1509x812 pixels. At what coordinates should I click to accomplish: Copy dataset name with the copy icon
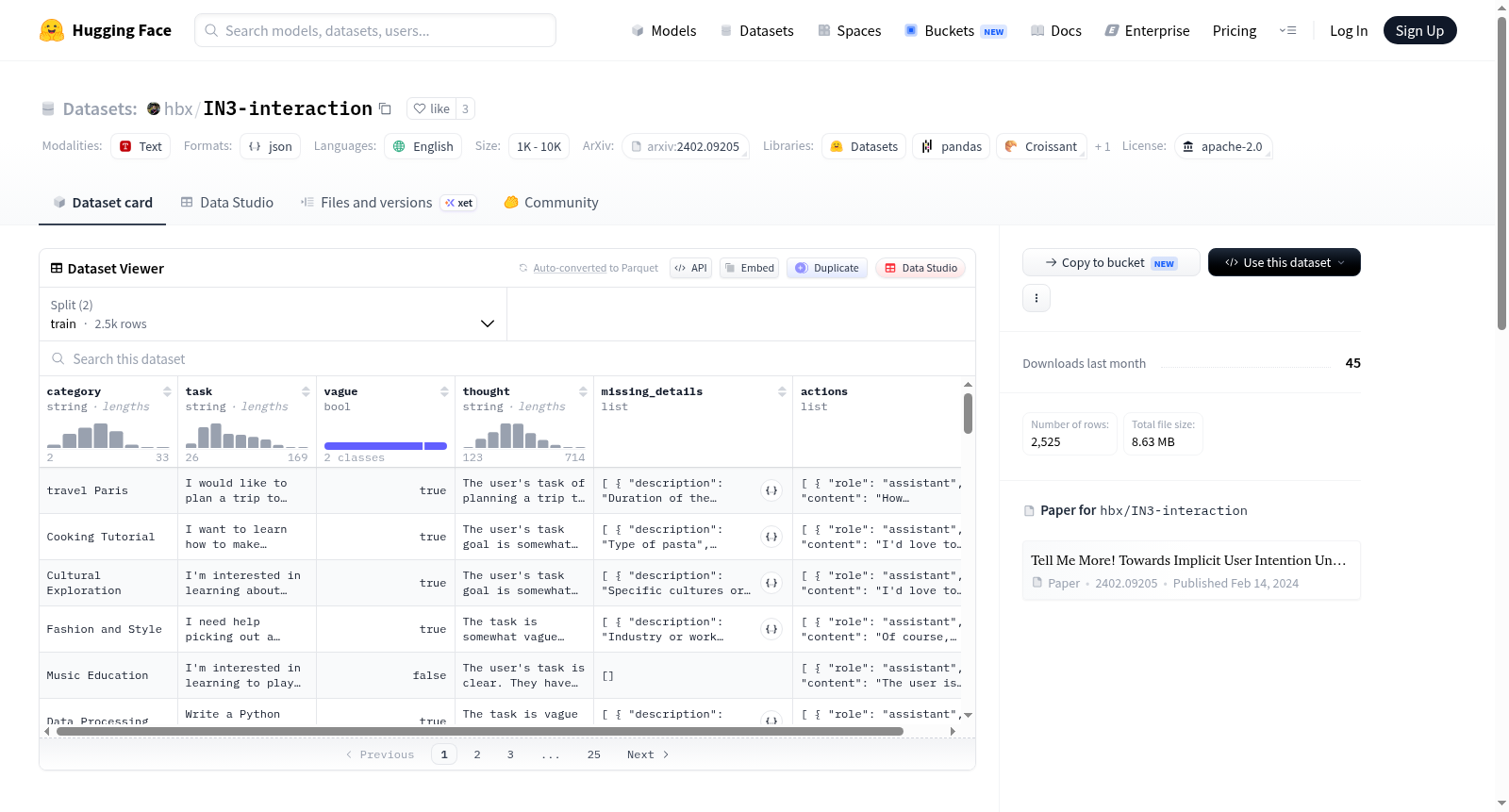click(x=385, y=108)
